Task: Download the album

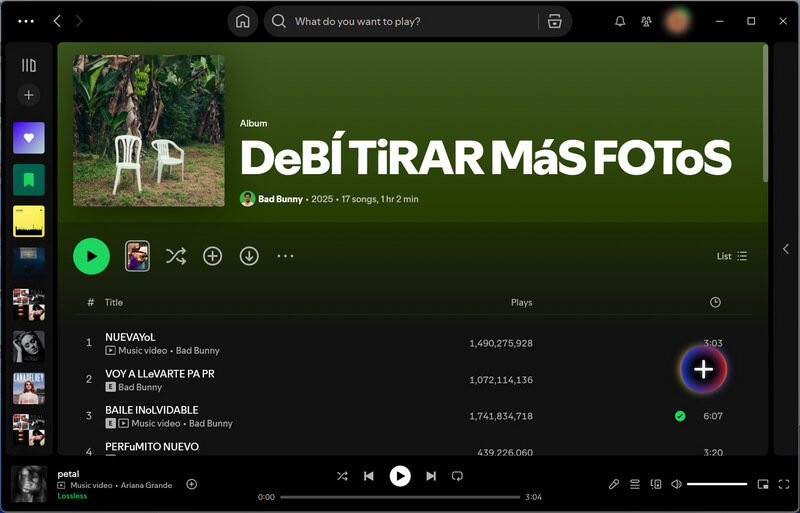Action: tap(249, 256)
